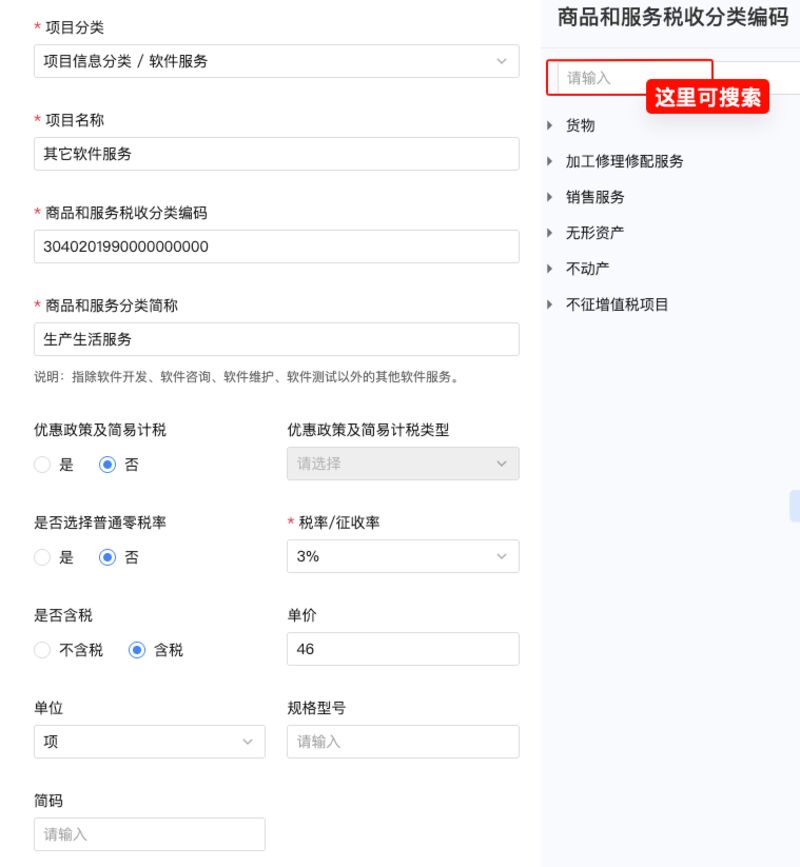Select the 不动产 tree item
Image resolution: width=800 pixels, height=867 pixels.
pos(587,269)
